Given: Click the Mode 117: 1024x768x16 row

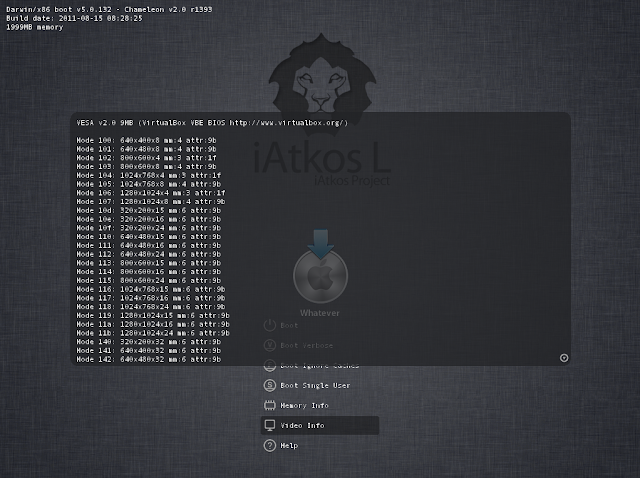Looking at the screenshot, I should [151, 298].
